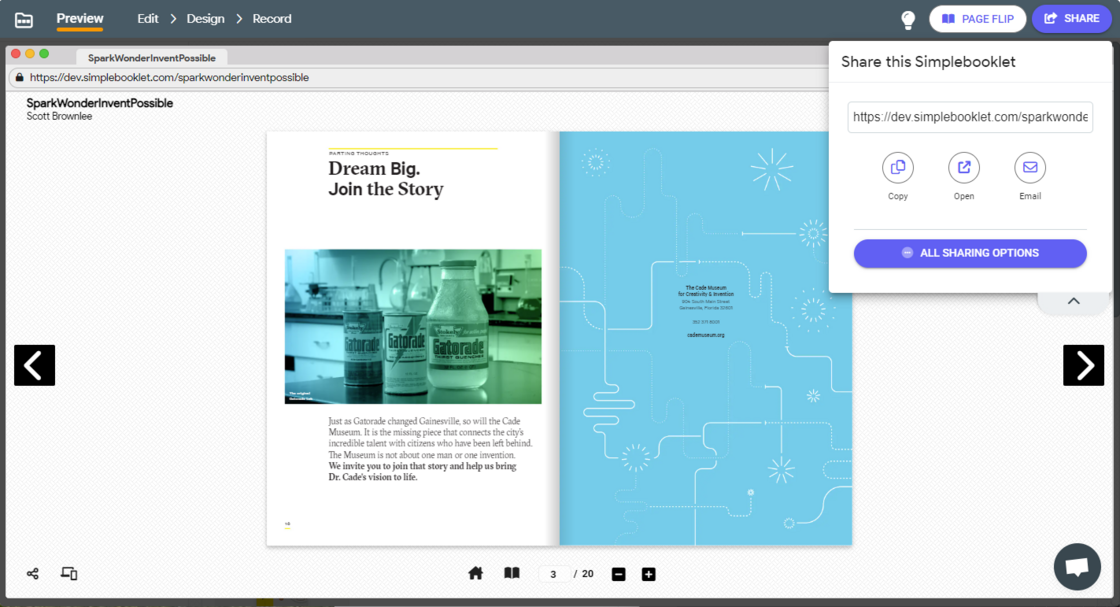Viewport: 1120px width, 607px height.
Task: Click the page number input field
Action: (x=554, y=573)
